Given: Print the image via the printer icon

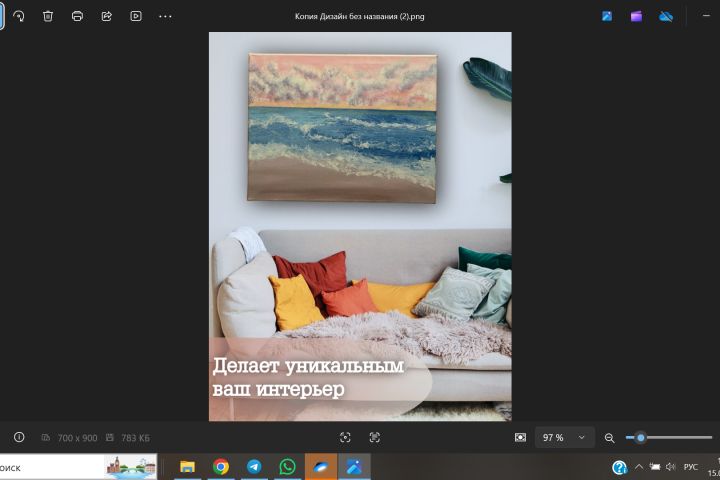Looking at the screenshot, I should [x=77, y=17].
